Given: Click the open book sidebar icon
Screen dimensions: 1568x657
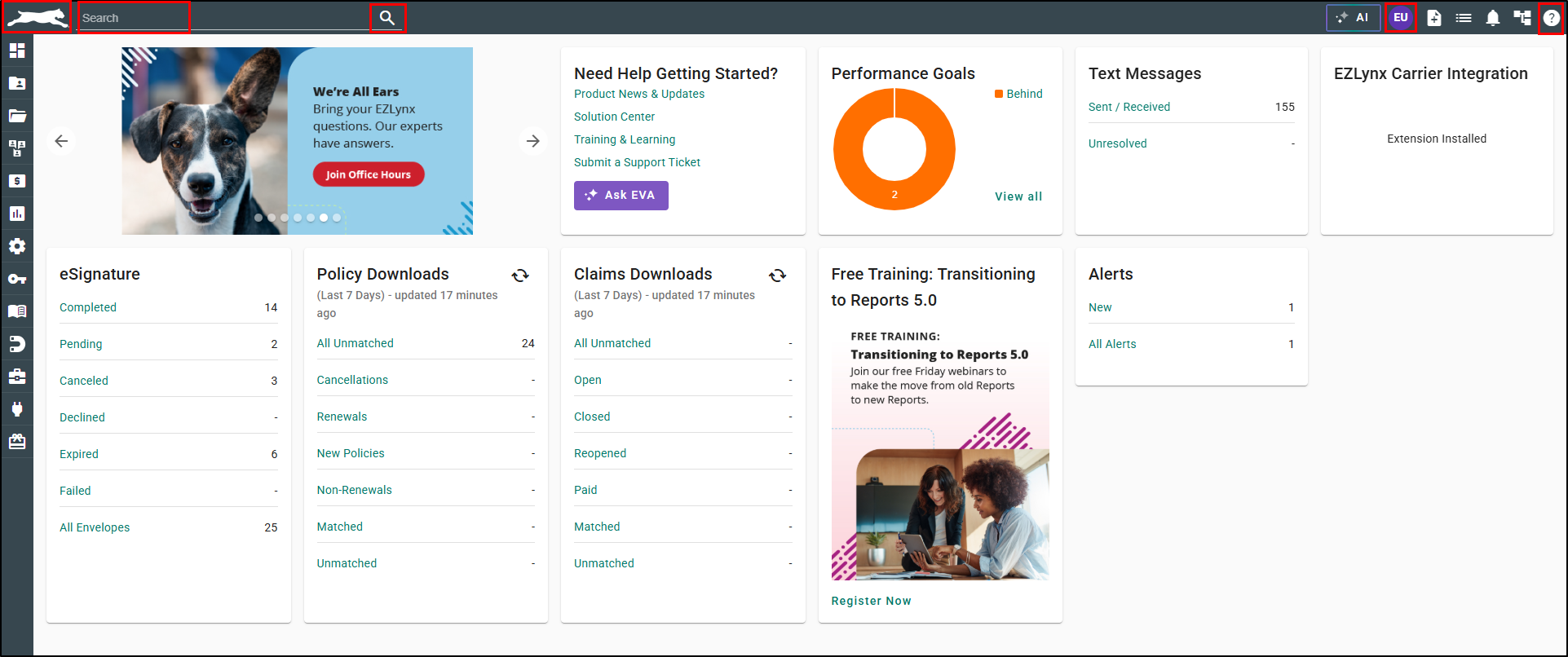Looking at the screenshot, I should click(17, 311).
